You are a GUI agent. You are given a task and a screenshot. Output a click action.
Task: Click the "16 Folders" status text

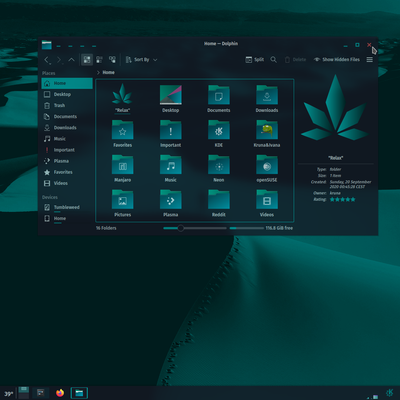click(106, 228)
